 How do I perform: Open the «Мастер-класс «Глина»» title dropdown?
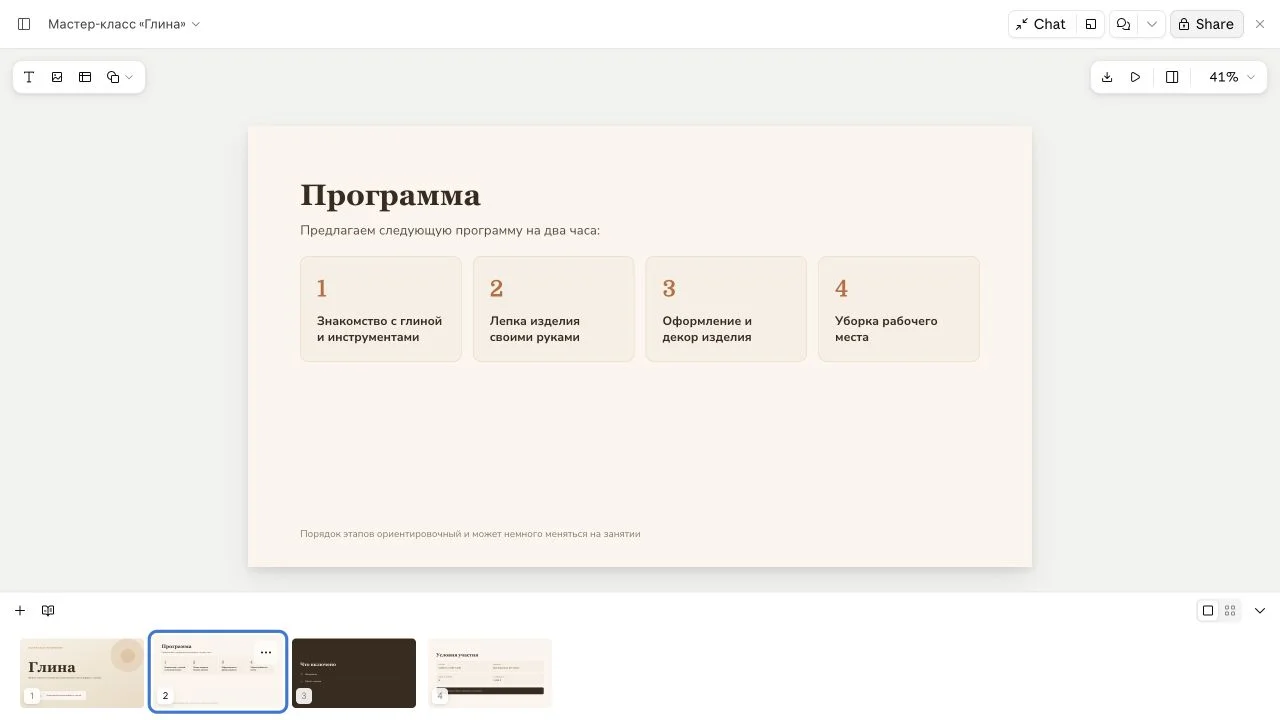[x=124, y=24]
